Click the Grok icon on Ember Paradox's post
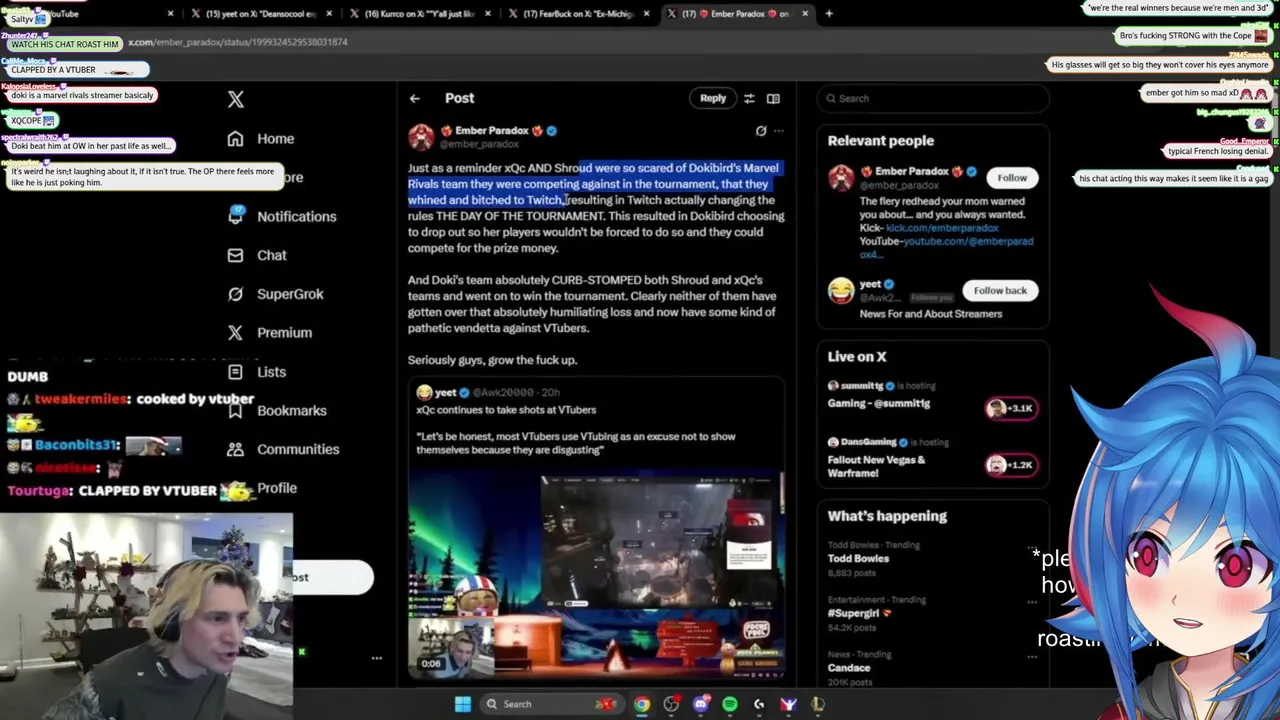The width and height of the screenshot is (1280, 720). [x=761, y=131]
